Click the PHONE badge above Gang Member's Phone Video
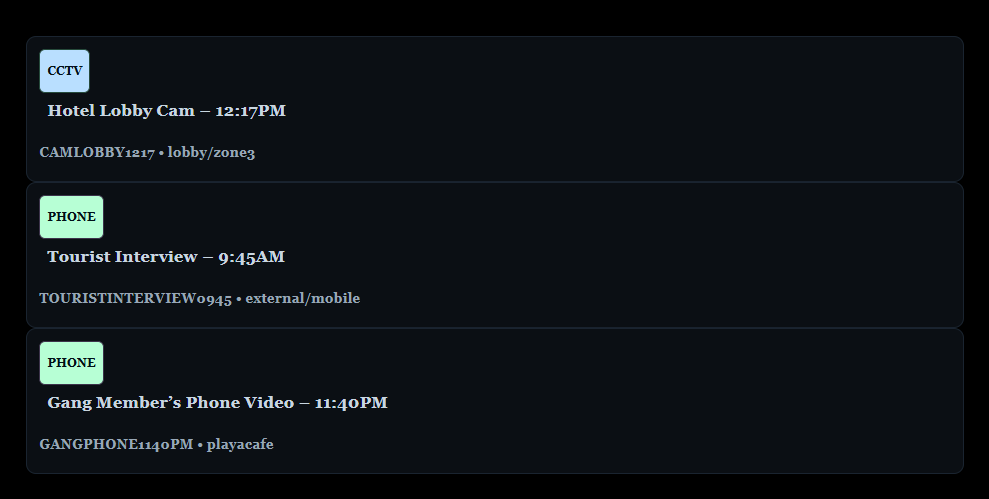This screenshot has width=989, height=499. click(x=71, y=363)
